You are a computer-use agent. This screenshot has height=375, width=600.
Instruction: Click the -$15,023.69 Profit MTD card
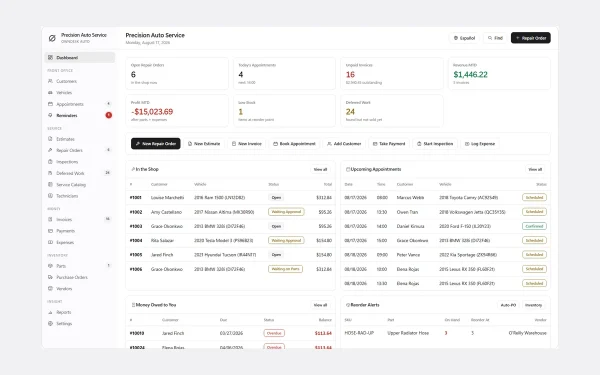point(177,111)
